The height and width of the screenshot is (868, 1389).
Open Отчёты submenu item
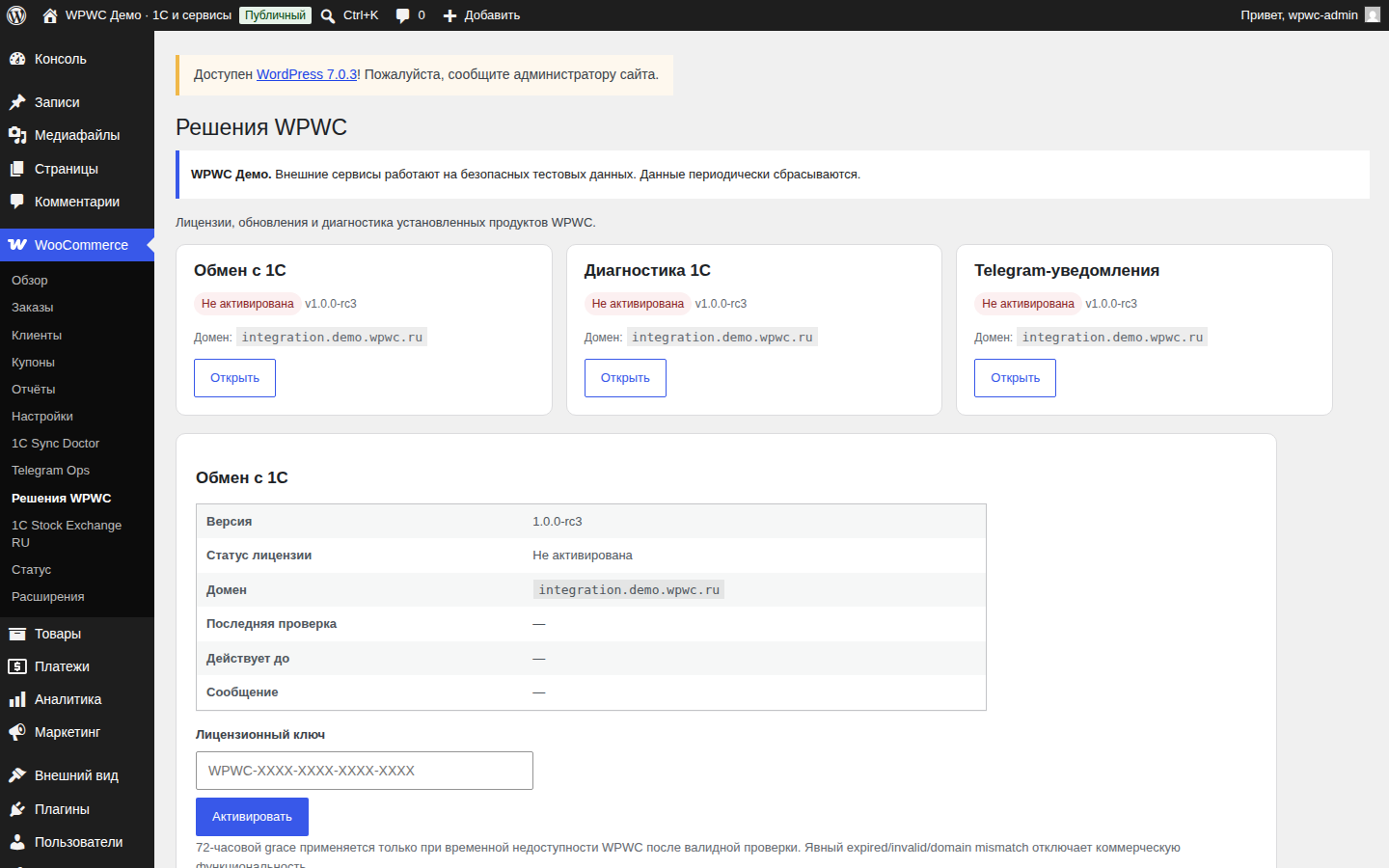(x=77, y=390)
